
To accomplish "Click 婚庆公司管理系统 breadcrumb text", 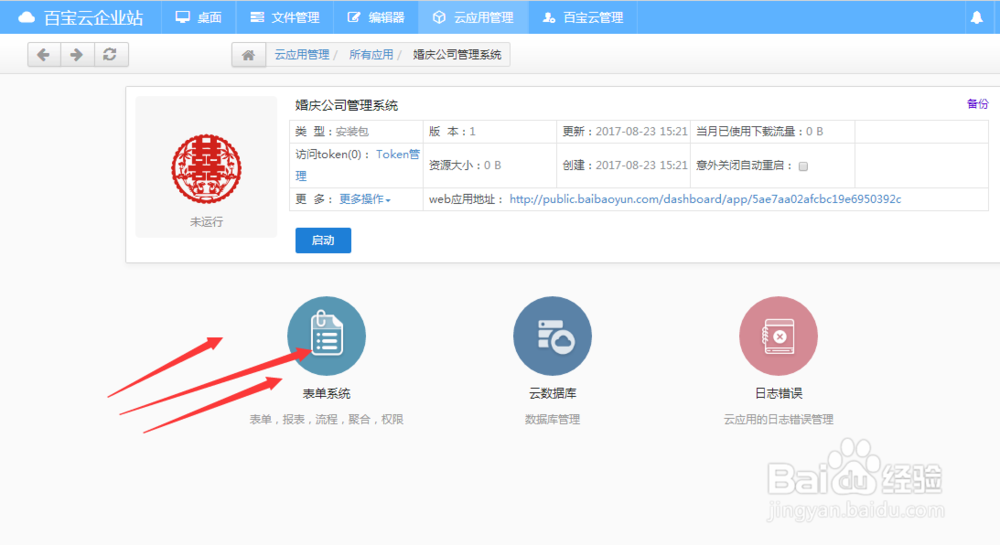I will [457, 55].
